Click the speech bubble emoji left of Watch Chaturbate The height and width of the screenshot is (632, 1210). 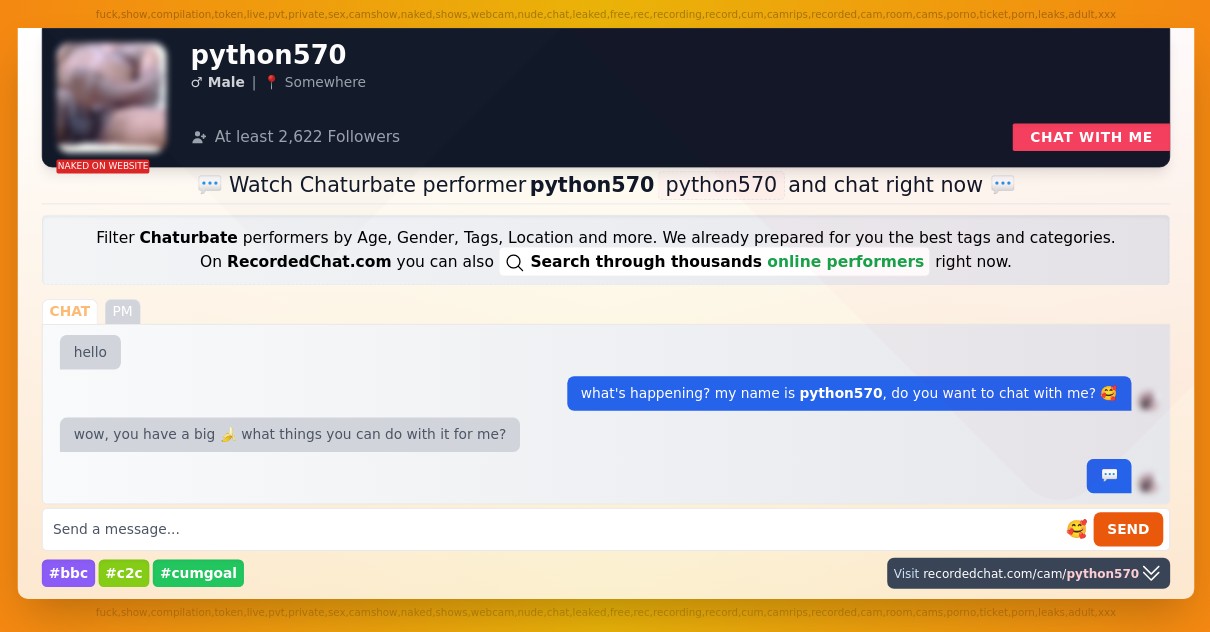(x=210, y=185)
